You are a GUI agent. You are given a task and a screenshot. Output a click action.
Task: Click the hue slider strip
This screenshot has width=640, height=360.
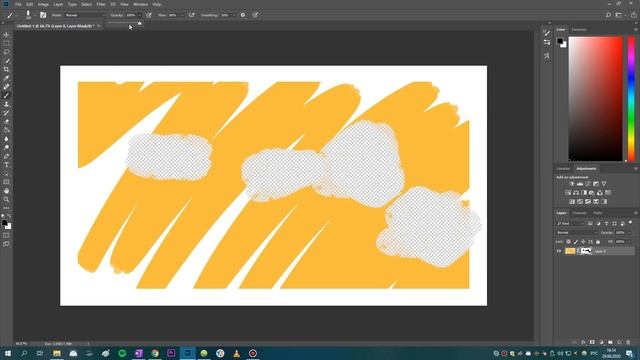[631, 99]
